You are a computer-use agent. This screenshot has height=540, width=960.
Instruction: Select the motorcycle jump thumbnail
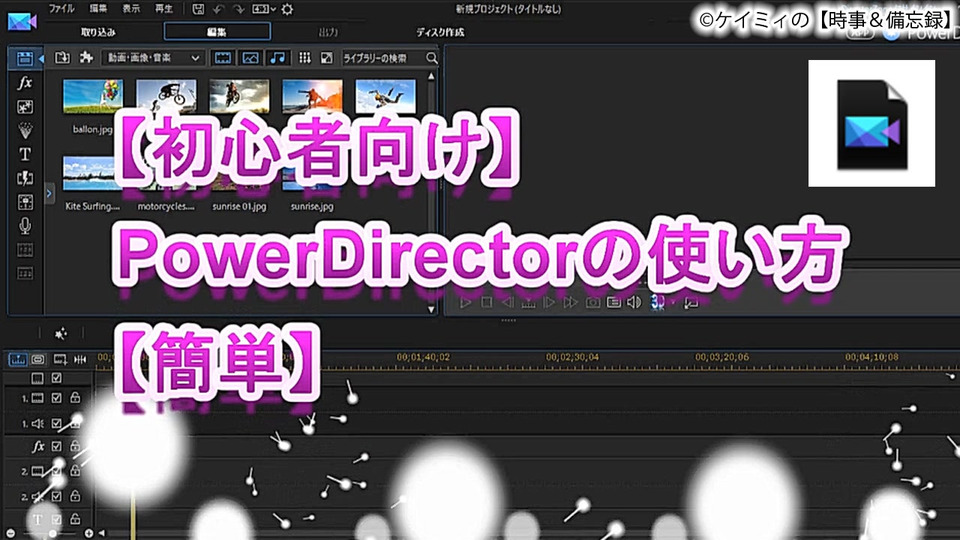[239, 96]
